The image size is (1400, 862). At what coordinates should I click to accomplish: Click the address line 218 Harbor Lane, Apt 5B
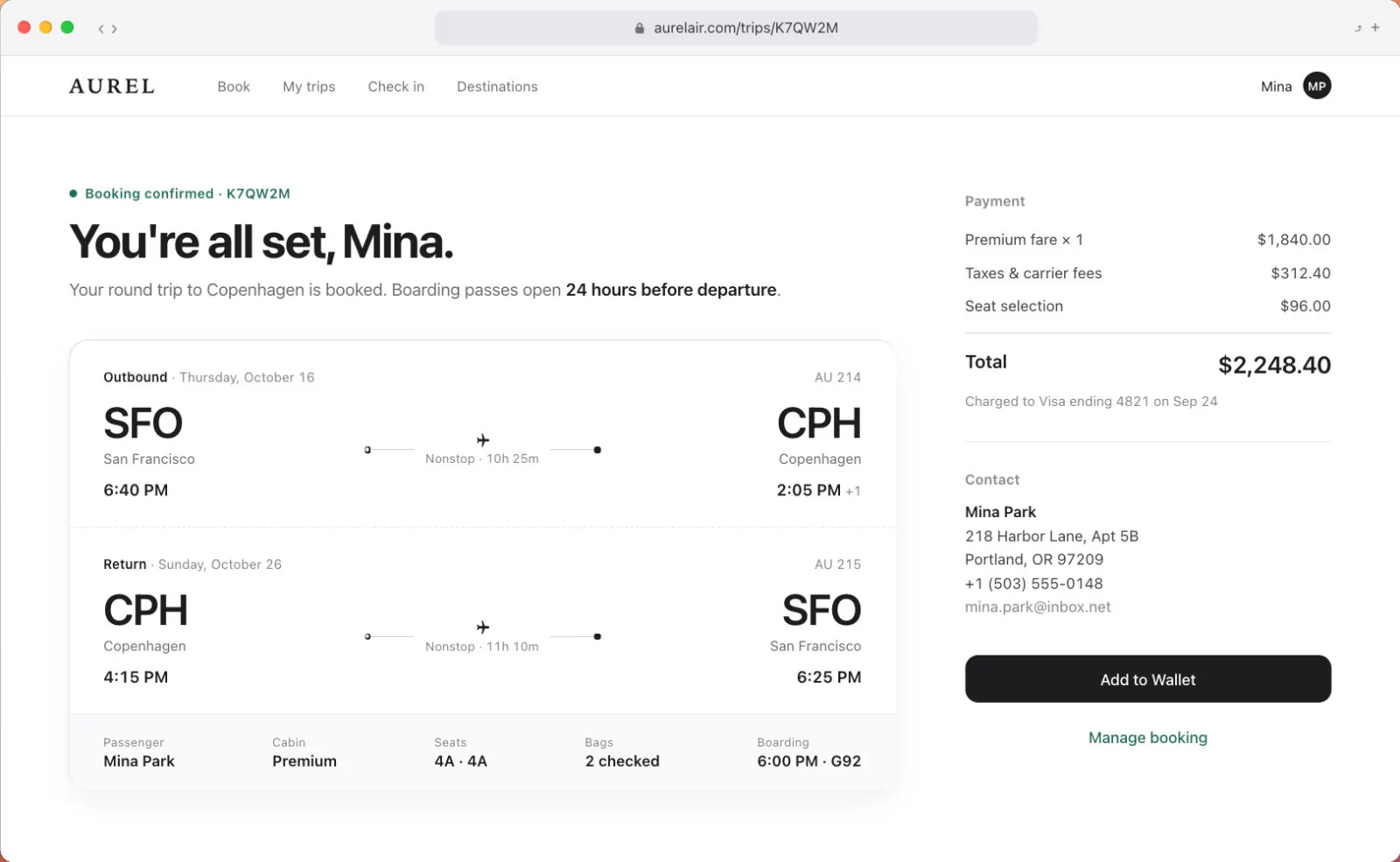1052,536
